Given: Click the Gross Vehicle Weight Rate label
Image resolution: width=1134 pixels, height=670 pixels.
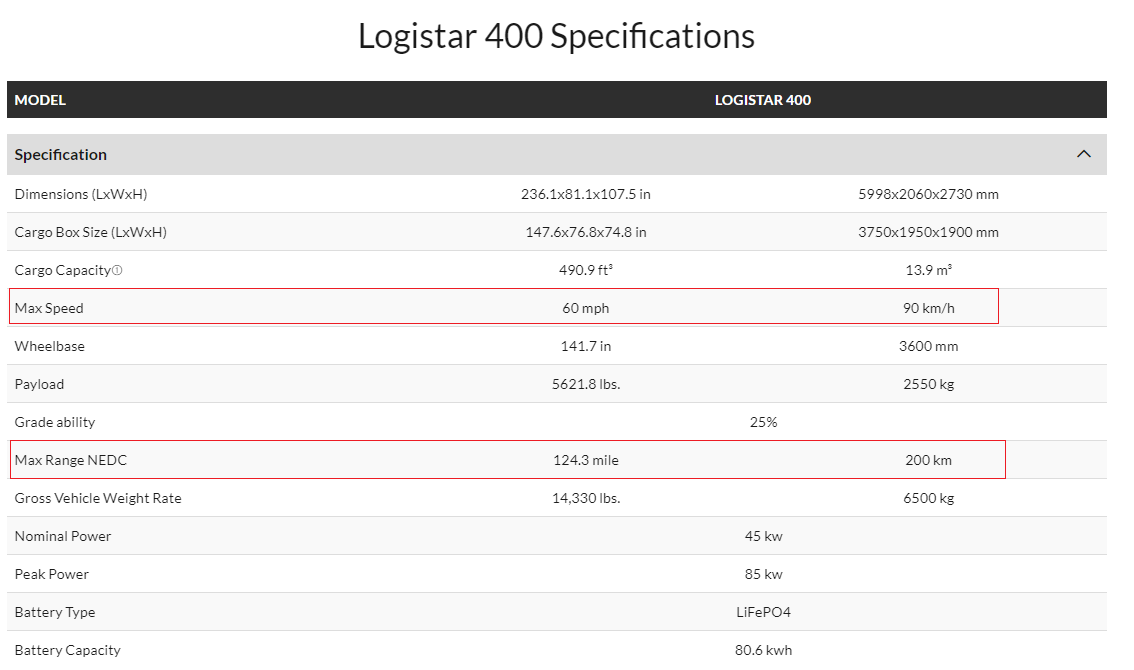Looking at the screenshot, I should [x=98, y=498].
